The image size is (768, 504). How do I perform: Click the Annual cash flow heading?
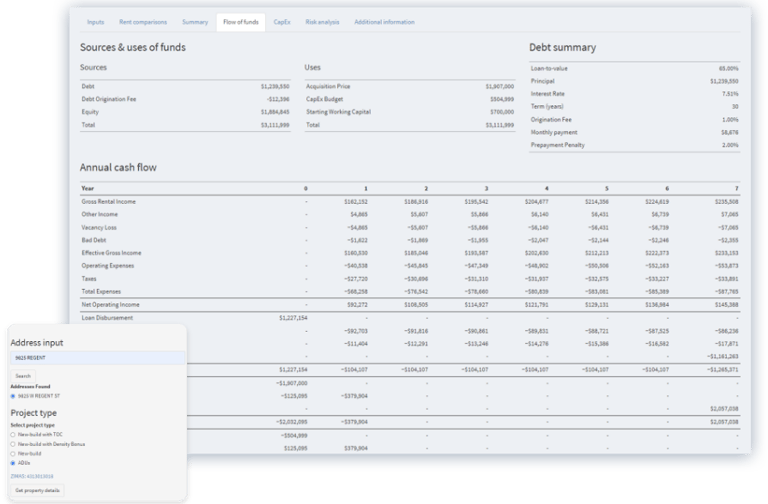118,168
